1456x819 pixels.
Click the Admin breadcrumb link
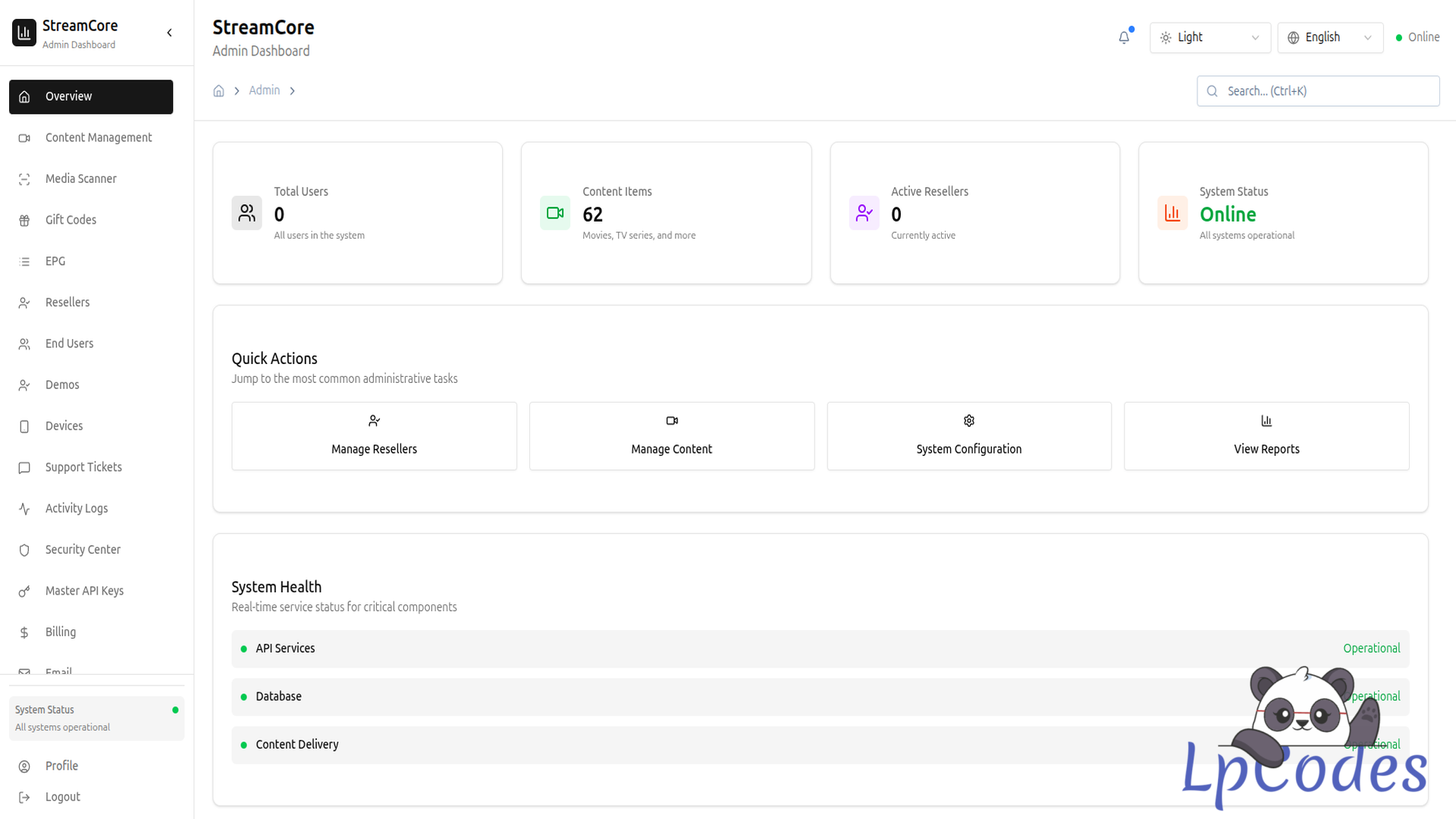(x=264, y=90)
